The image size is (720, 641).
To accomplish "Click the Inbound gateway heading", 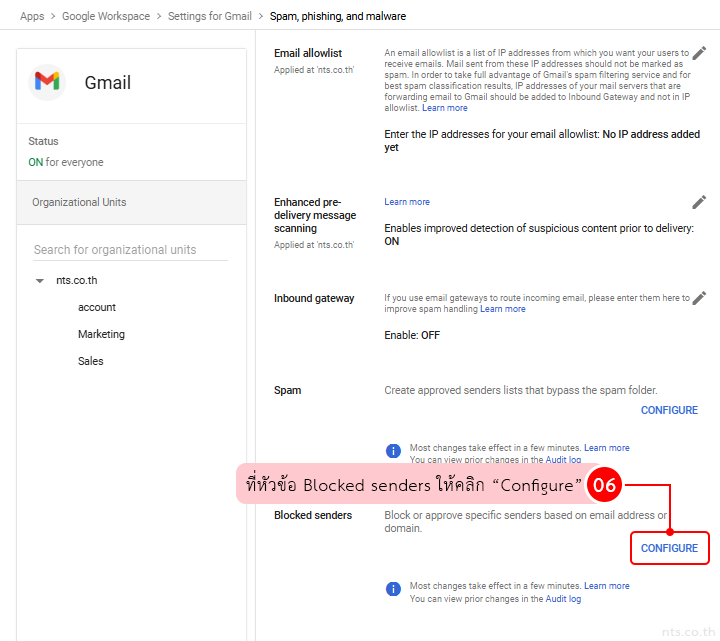I will pyautogui.click(x=314, y=298).
